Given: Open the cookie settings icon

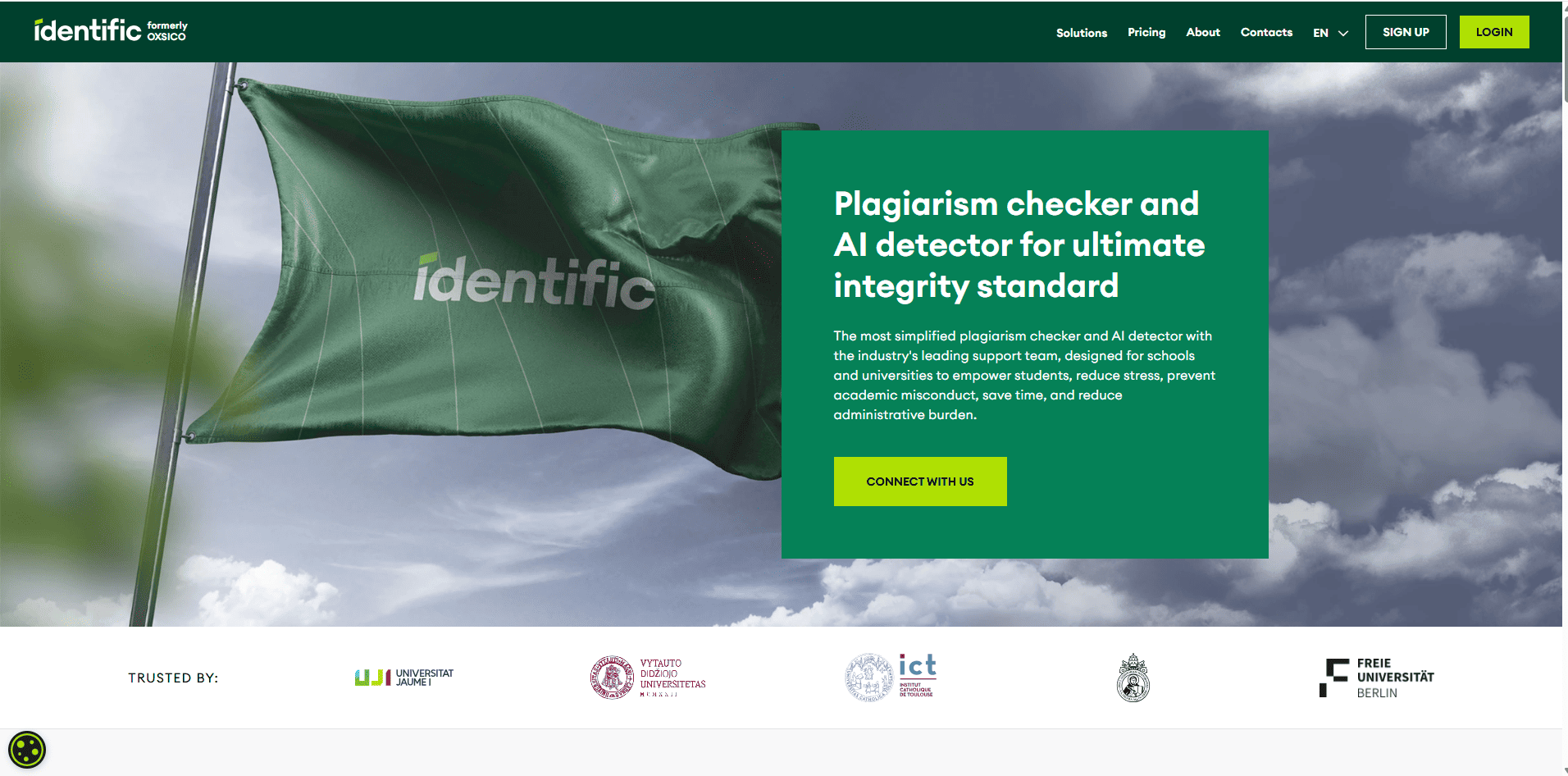Looking at the screenshot, I should pos(27,750).
